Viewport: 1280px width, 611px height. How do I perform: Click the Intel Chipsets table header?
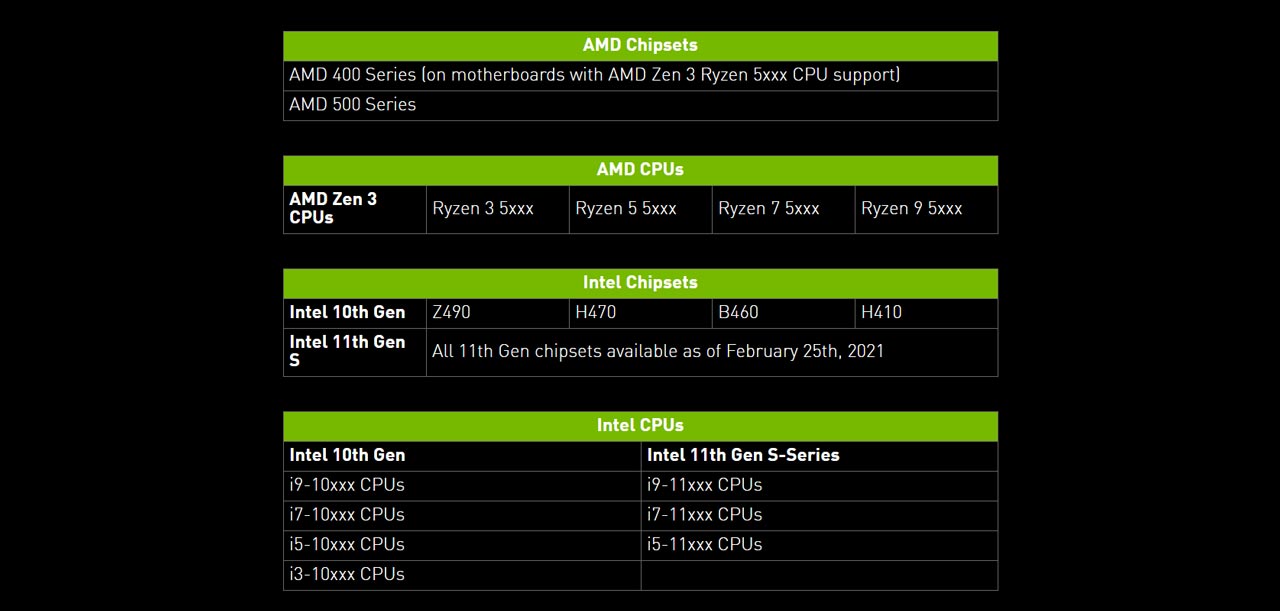point(640,282)
